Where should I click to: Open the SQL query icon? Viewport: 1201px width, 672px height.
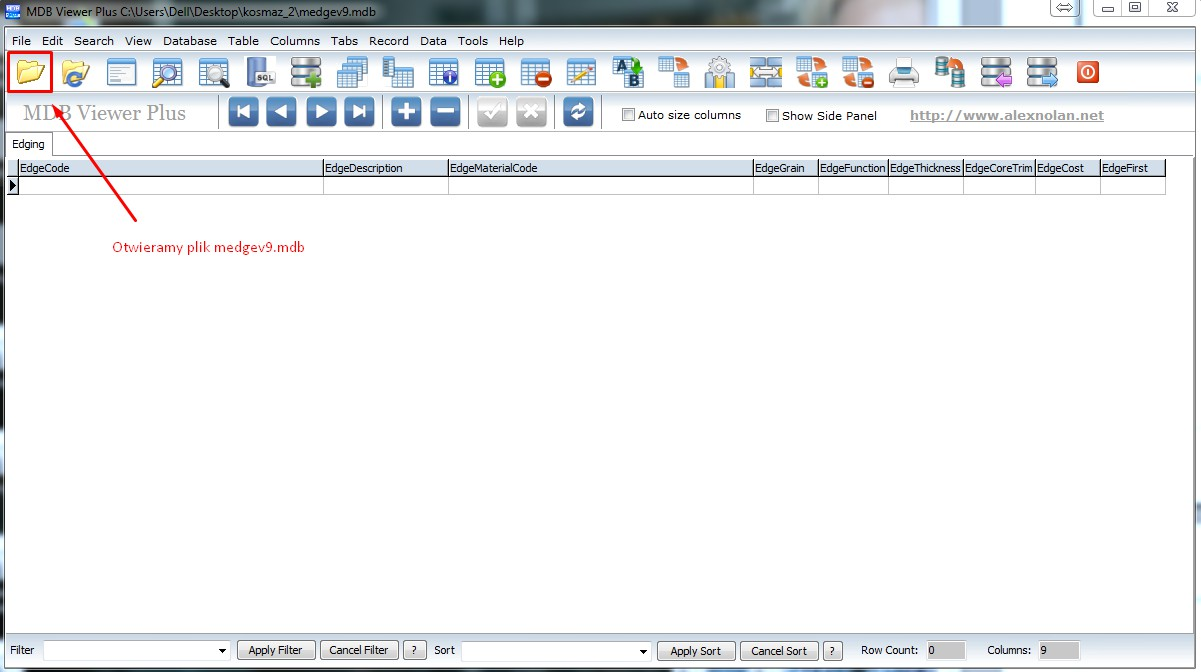coord(261,72)
